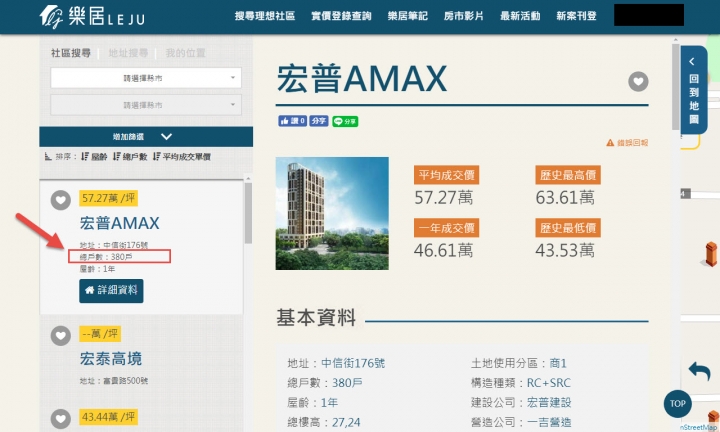Click the detail panel vertical scrollbar
720x432 pixels.
(675, 87)
